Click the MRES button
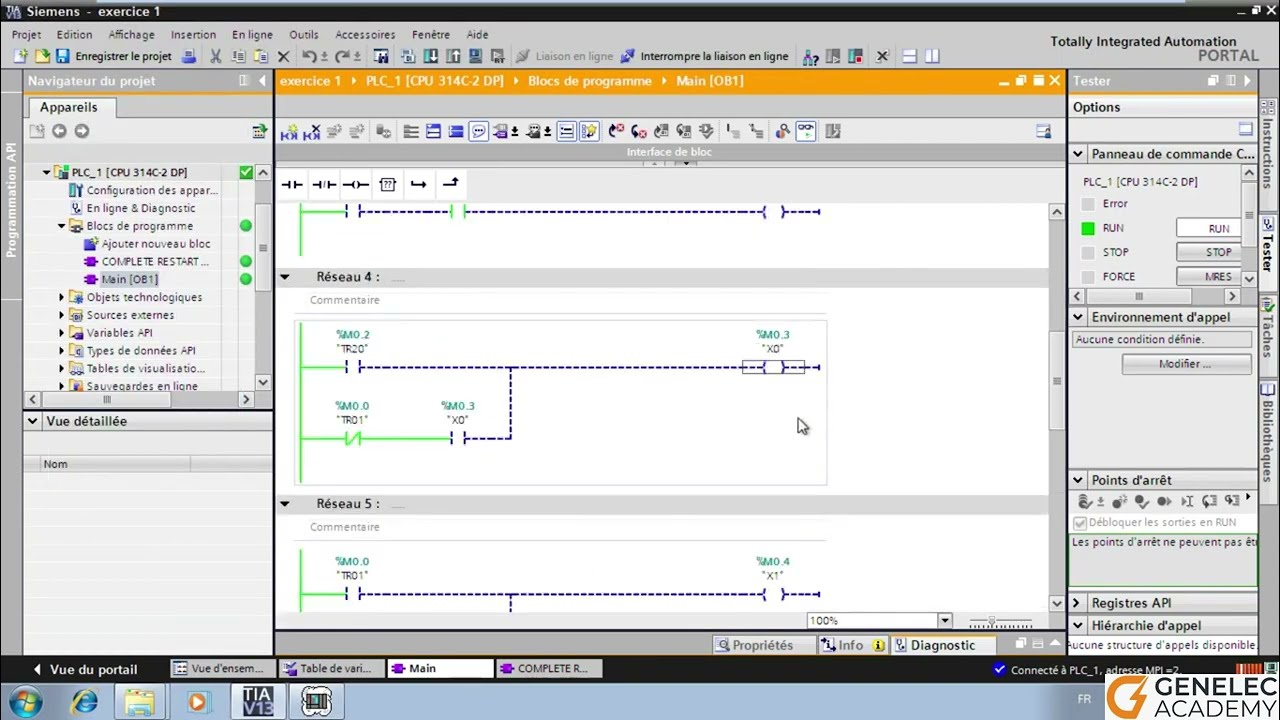Screen dimensions: 1280x720 [1210, 276]
